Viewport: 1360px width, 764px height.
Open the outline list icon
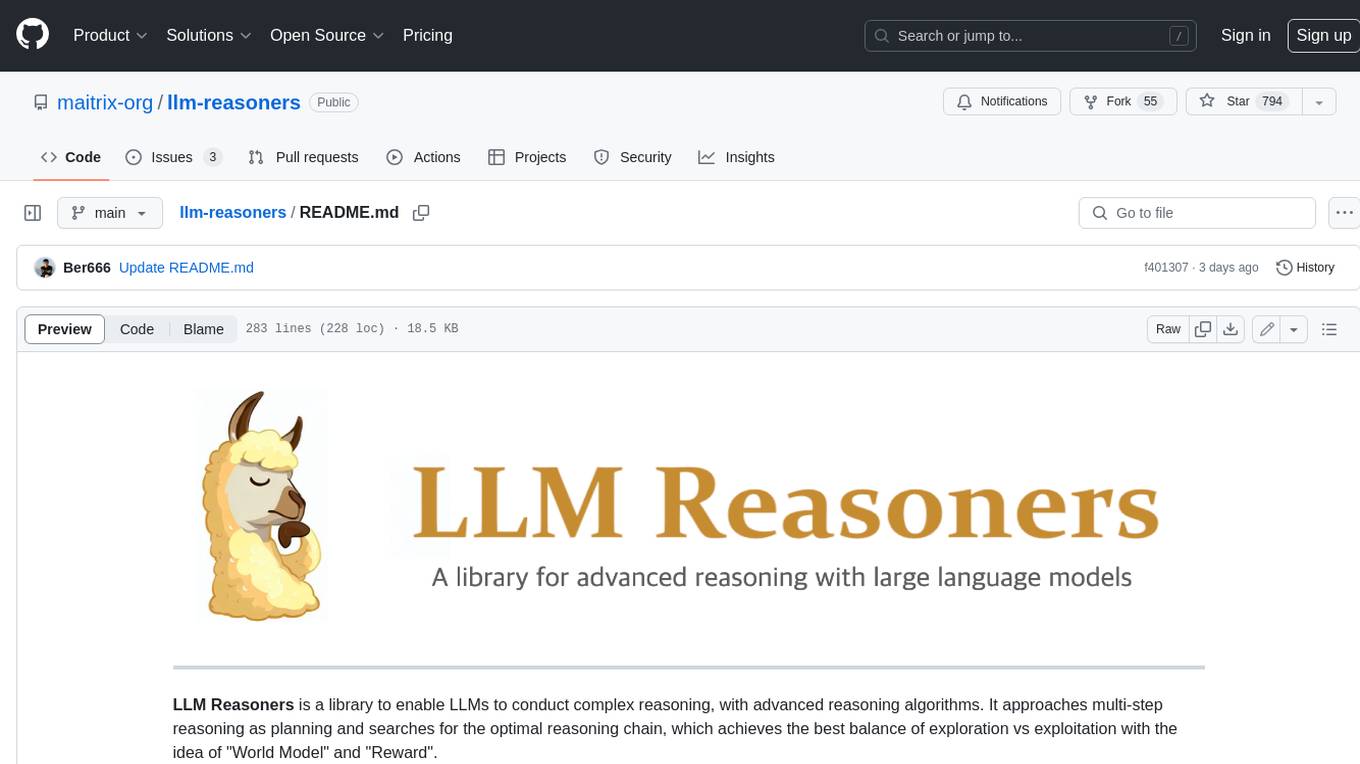(1329, 329)
